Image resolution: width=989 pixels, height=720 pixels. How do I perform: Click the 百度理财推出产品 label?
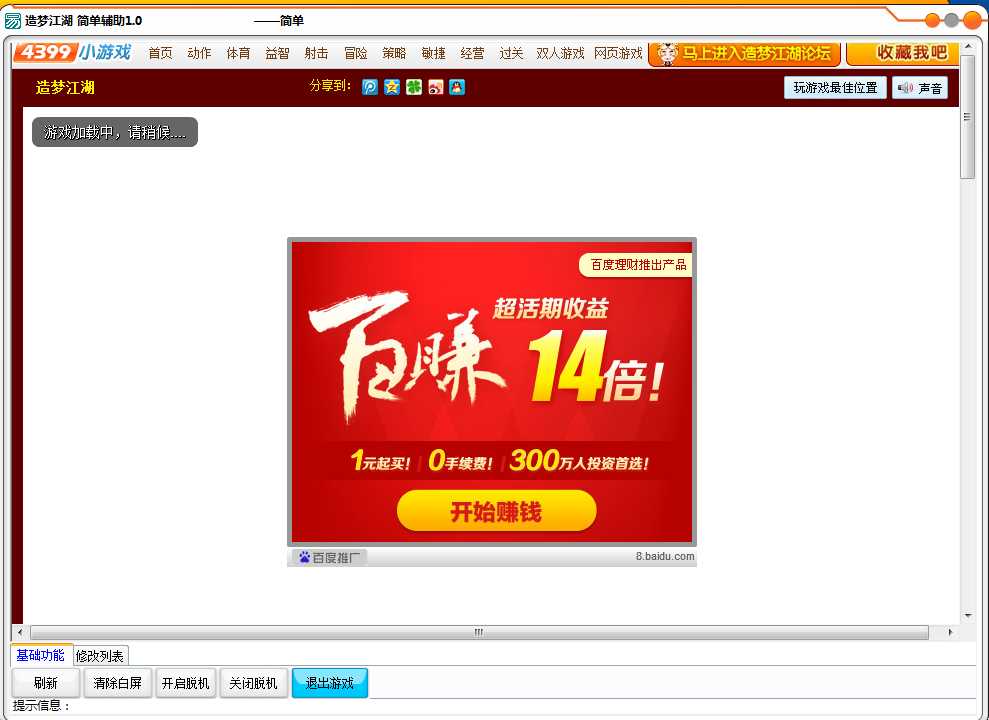tap(636, 264)
